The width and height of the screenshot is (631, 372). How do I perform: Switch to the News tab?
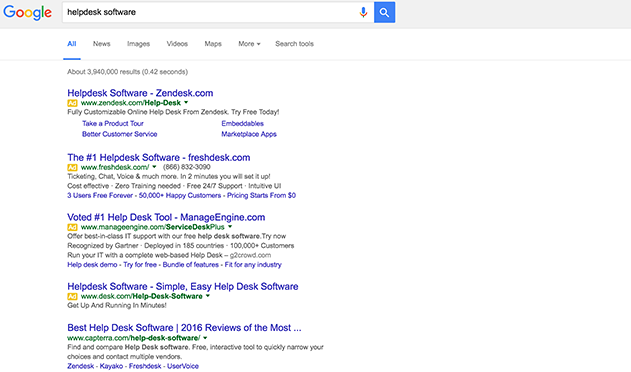(101, 44)
